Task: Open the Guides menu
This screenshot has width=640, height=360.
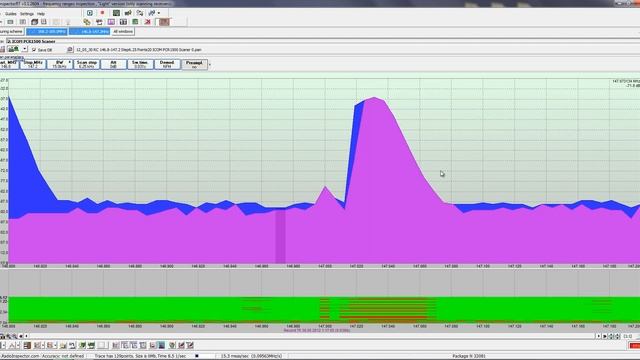Action: 11,13
